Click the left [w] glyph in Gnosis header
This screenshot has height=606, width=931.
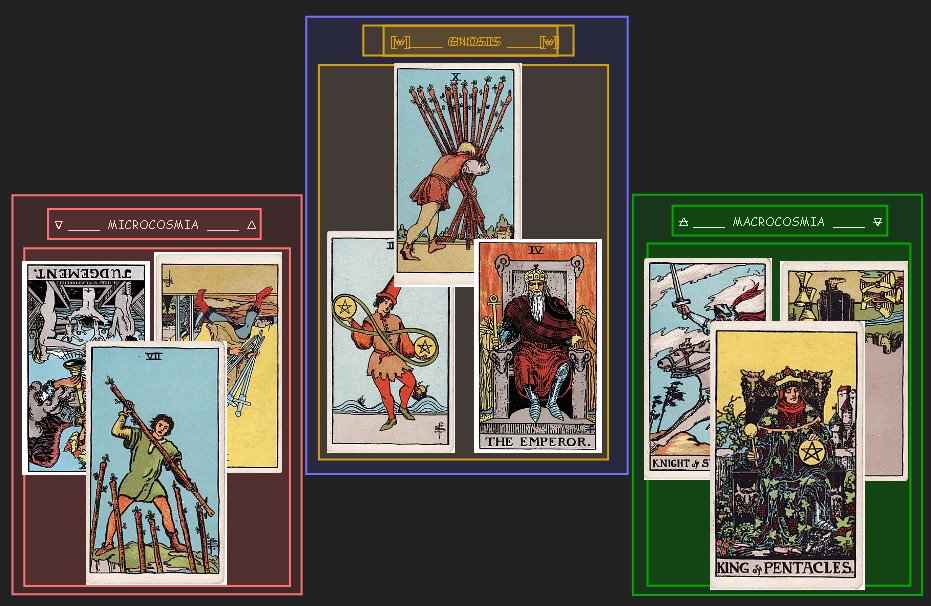(x=400, y=42)
